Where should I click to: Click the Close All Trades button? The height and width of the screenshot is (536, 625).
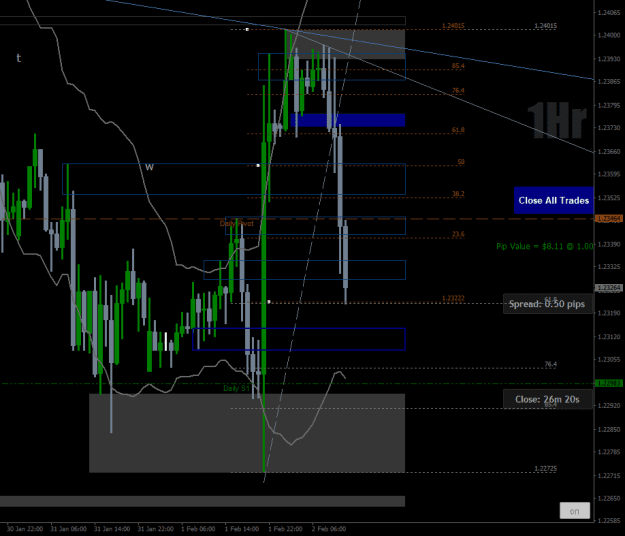coord(553,200)
